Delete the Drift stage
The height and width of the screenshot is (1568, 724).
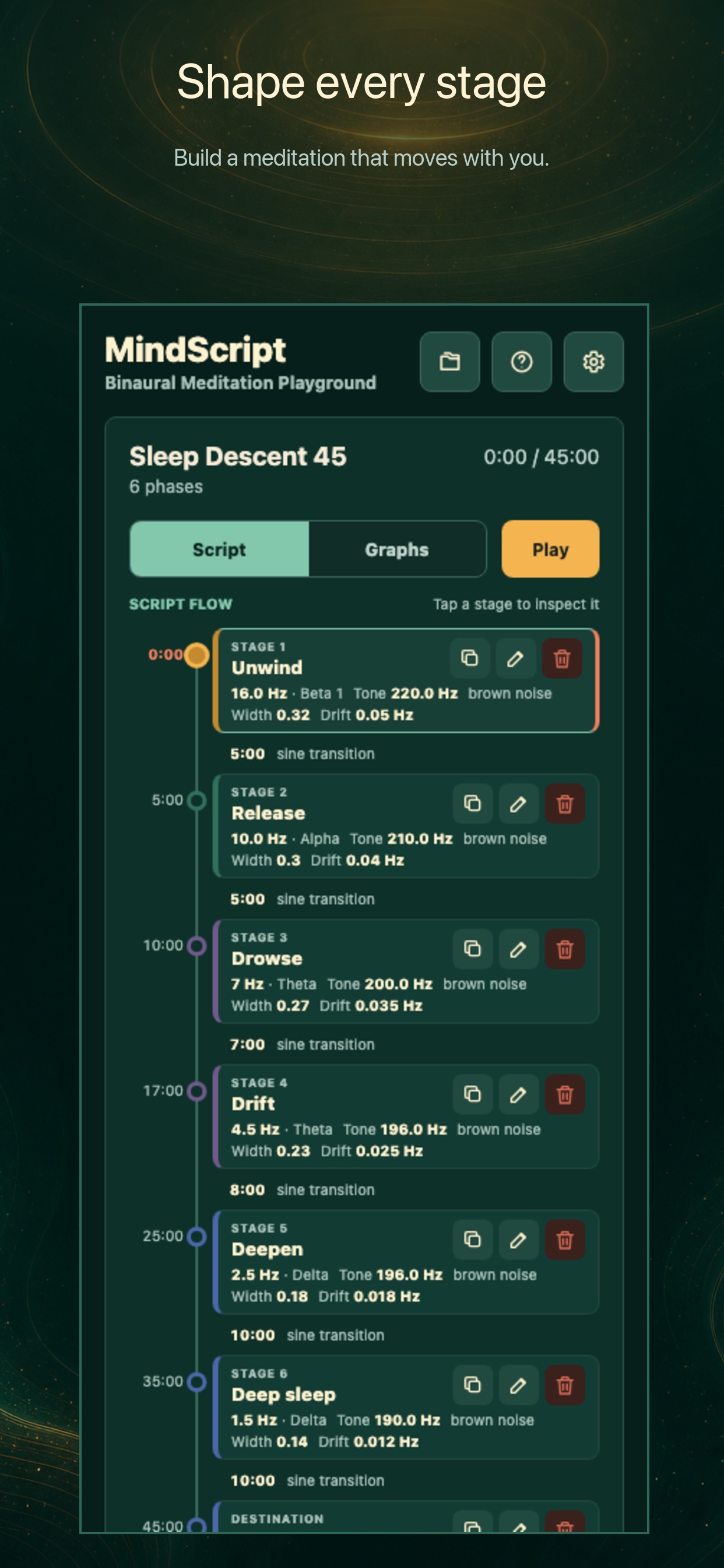pos(565,1094)
